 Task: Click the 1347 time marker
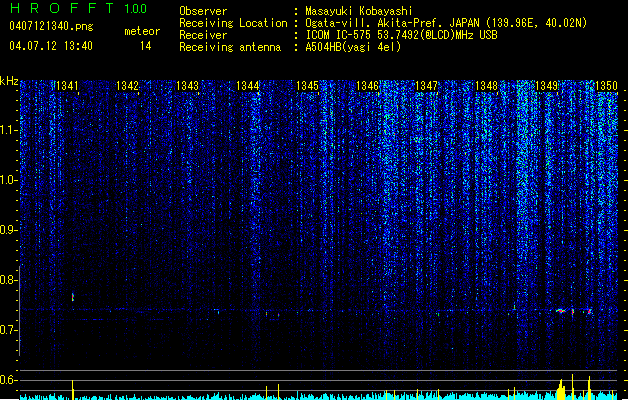click(426, 86)
